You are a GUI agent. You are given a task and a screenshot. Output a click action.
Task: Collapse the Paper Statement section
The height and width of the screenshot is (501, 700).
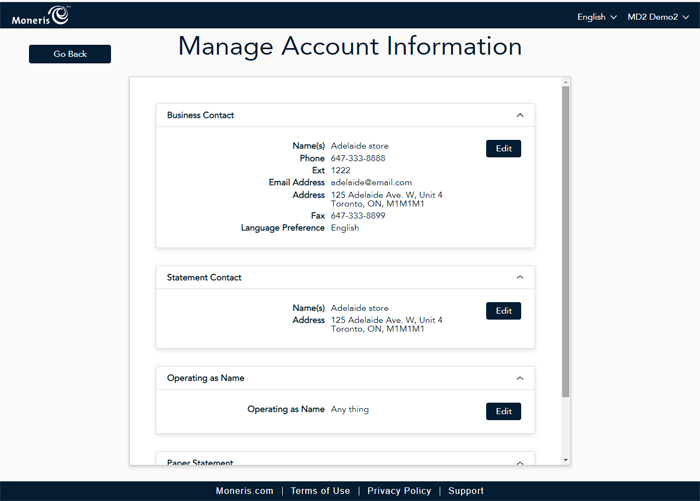520,463
